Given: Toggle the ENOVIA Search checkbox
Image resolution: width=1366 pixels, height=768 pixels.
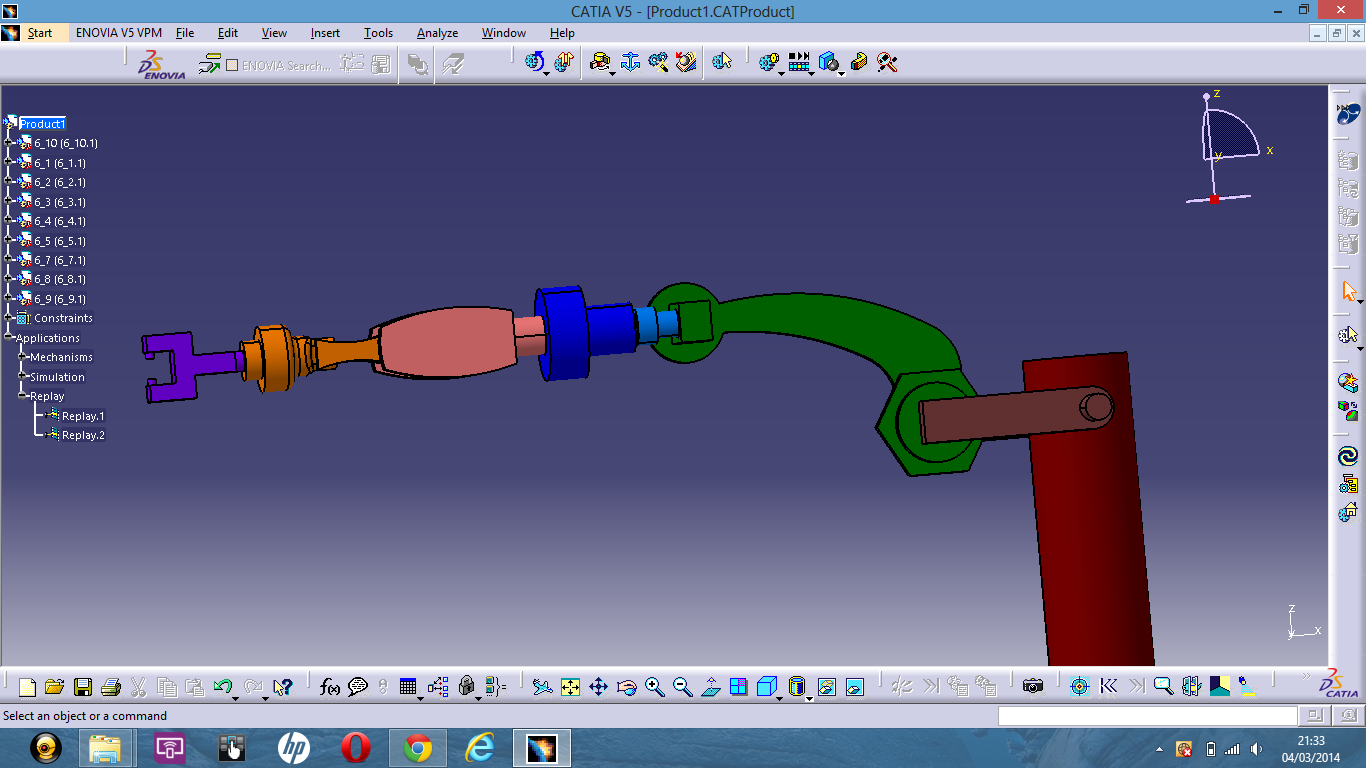Looking at the screenshot, I should tap(232, 65).
